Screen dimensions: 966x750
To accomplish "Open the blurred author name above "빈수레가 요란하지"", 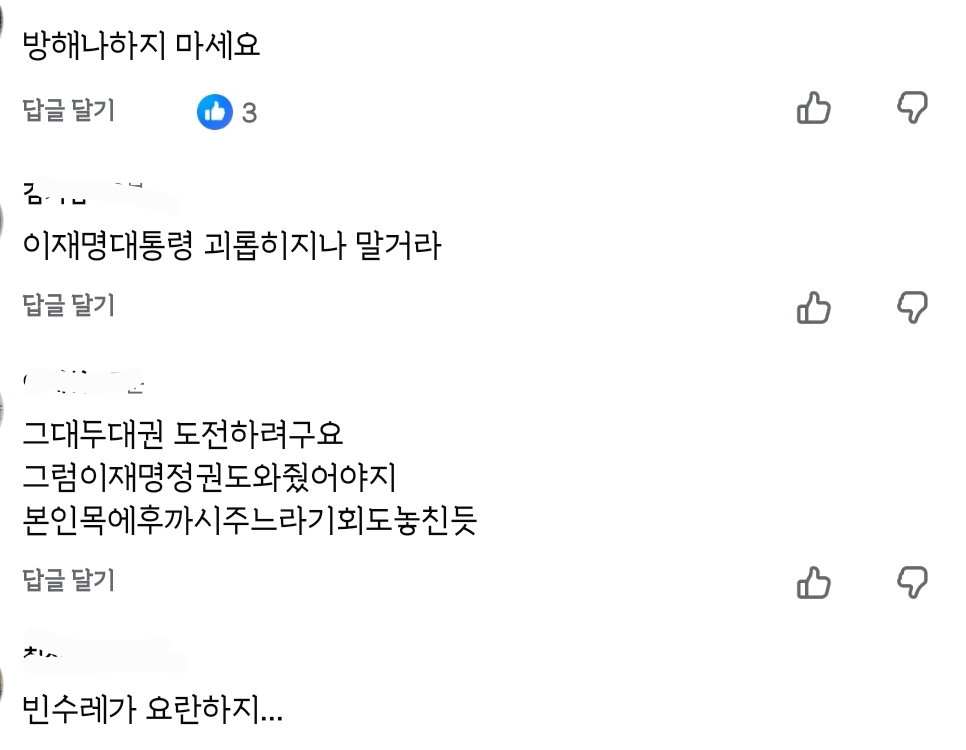I will [x=105, y=651].
